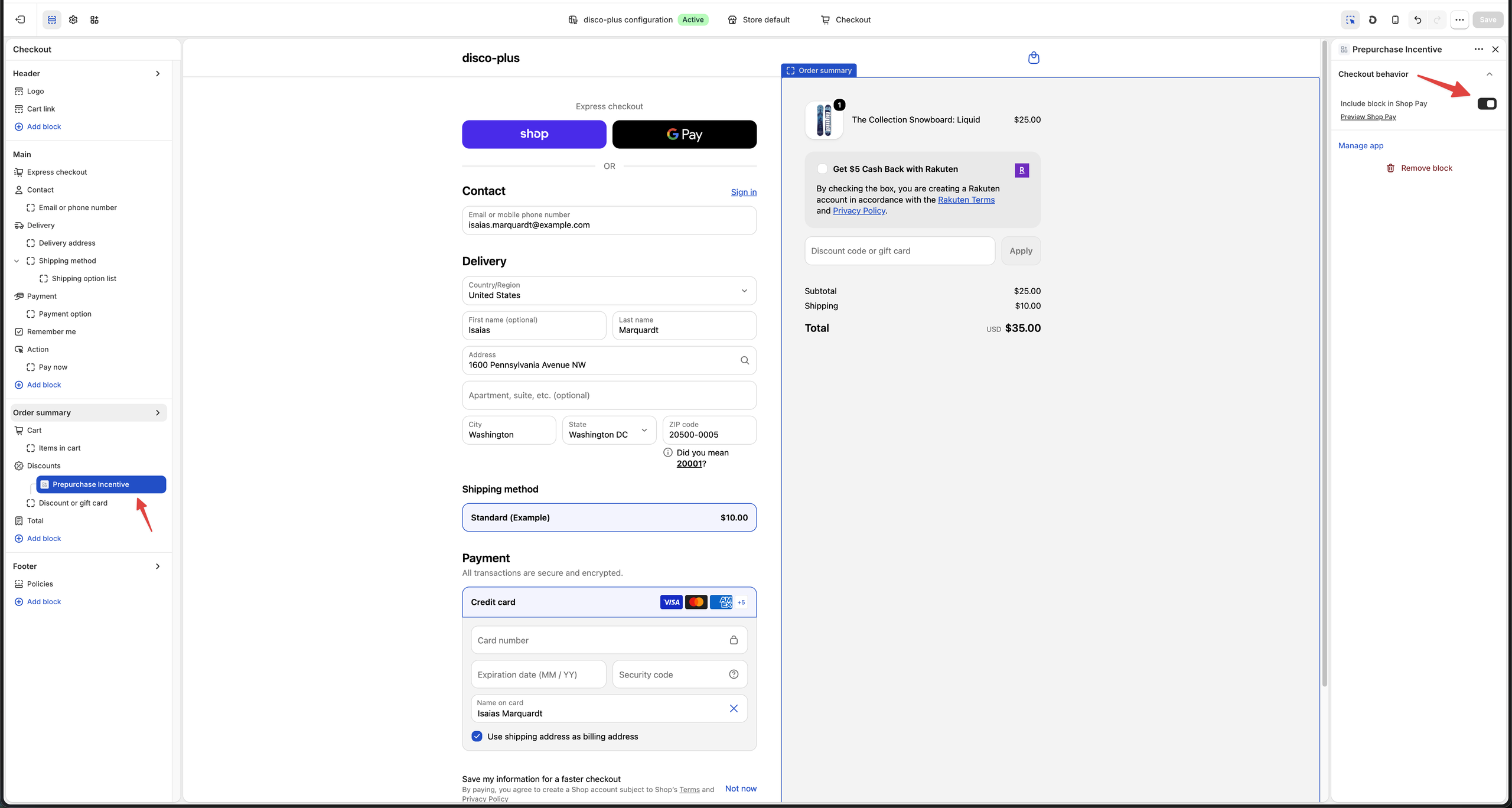Select Prepurchase Incentive in the sidebar
The width and height of the screenshot is (1512, 808).
(101, 484)
